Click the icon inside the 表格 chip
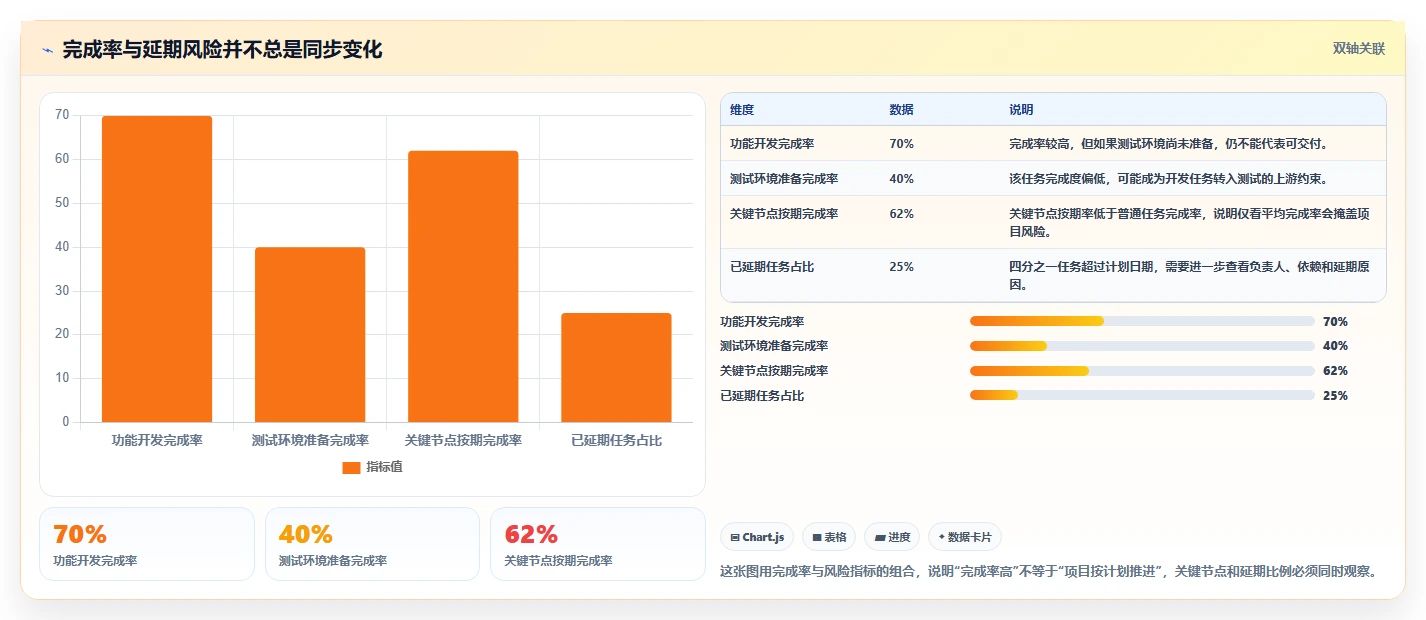 click(x=816, y=538)
